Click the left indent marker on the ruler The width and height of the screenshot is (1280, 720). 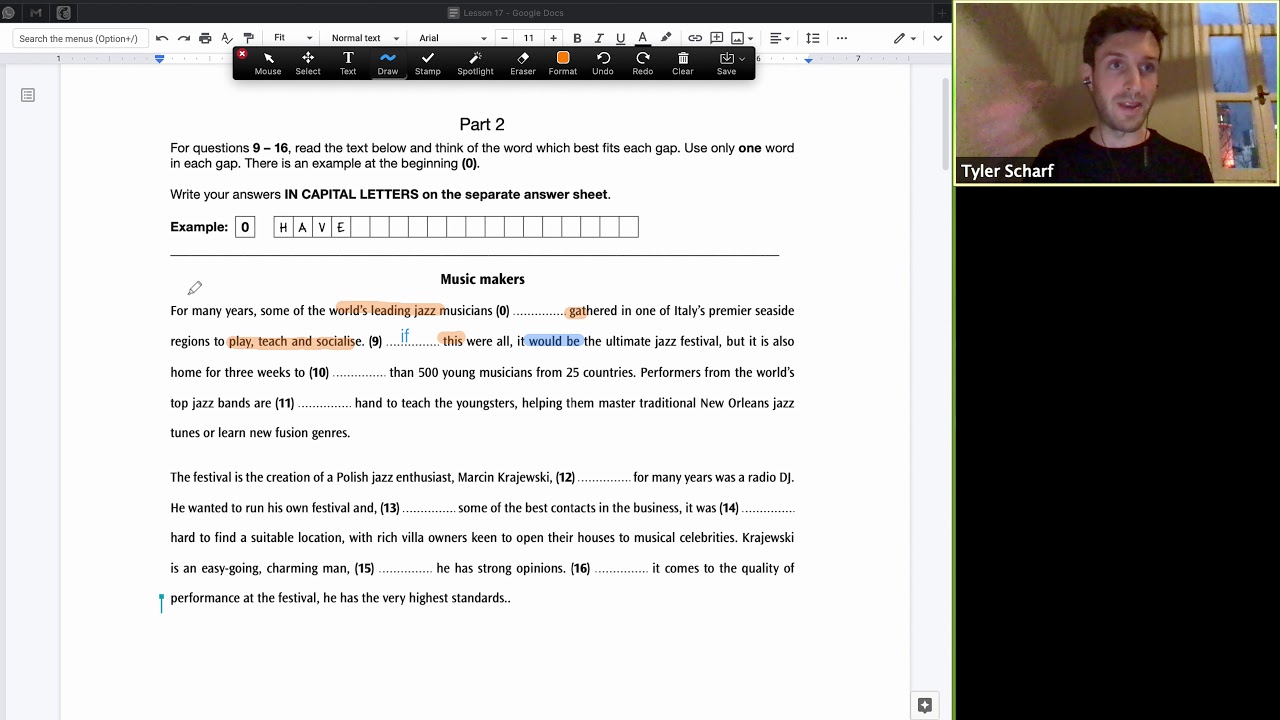(x=159, y=59)
